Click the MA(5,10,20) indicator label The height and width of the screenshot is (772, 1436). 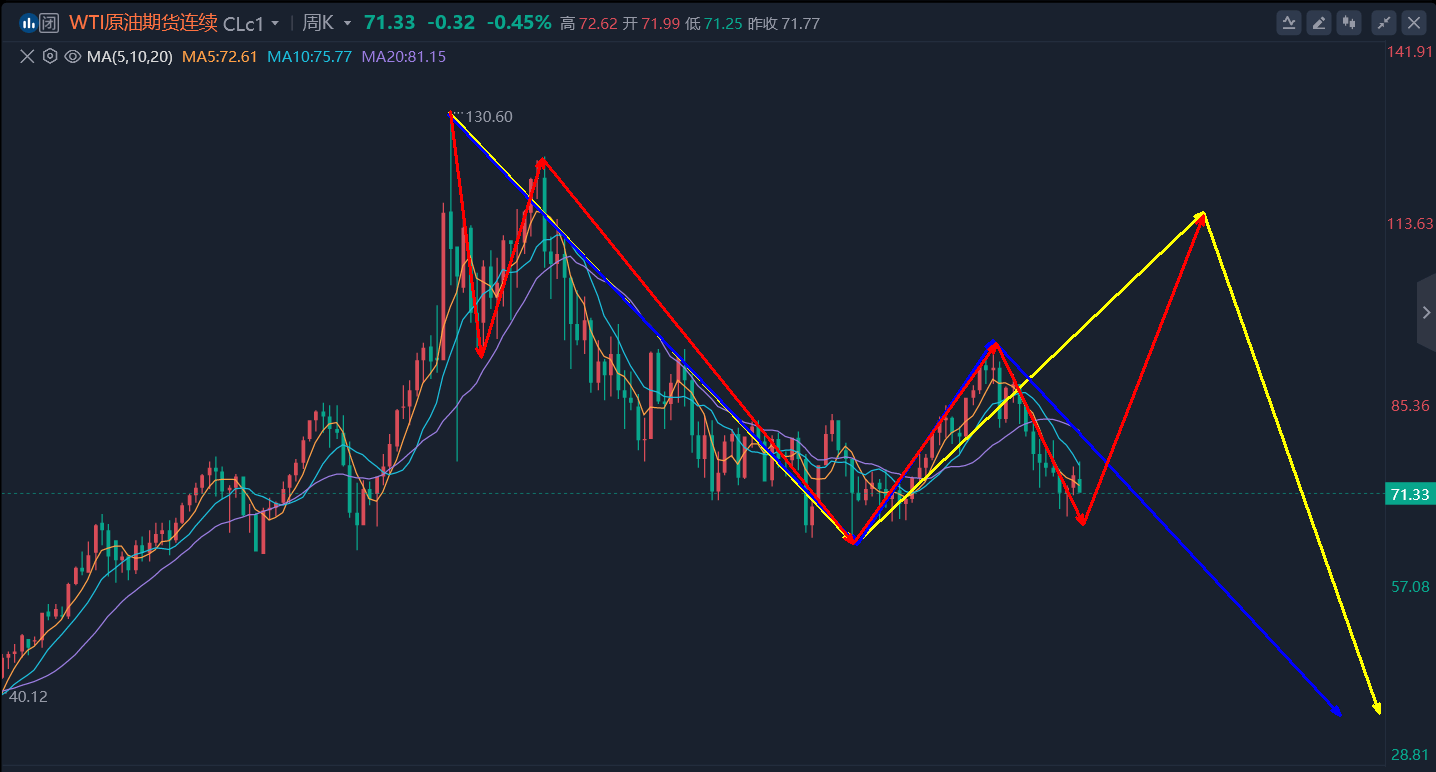(x=129, y=57)
